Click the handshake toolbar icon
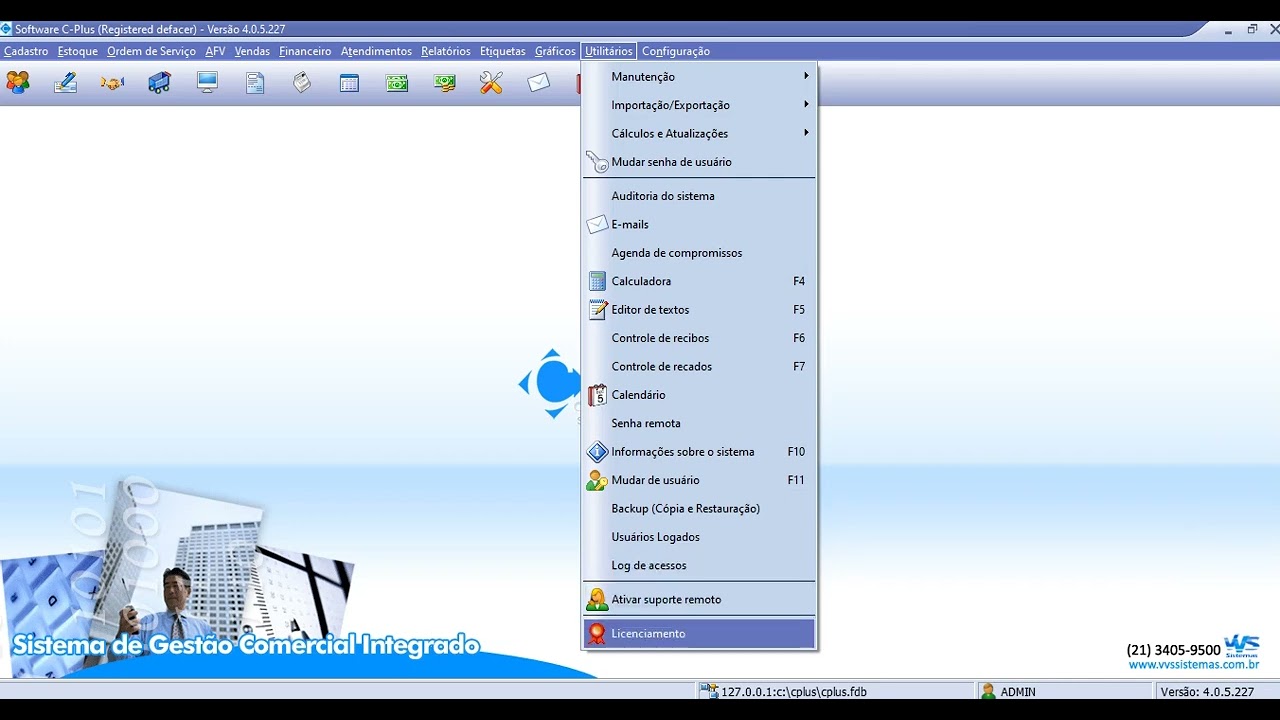Viewport: 1280px width, 720px height. click(x=112, y=82)
